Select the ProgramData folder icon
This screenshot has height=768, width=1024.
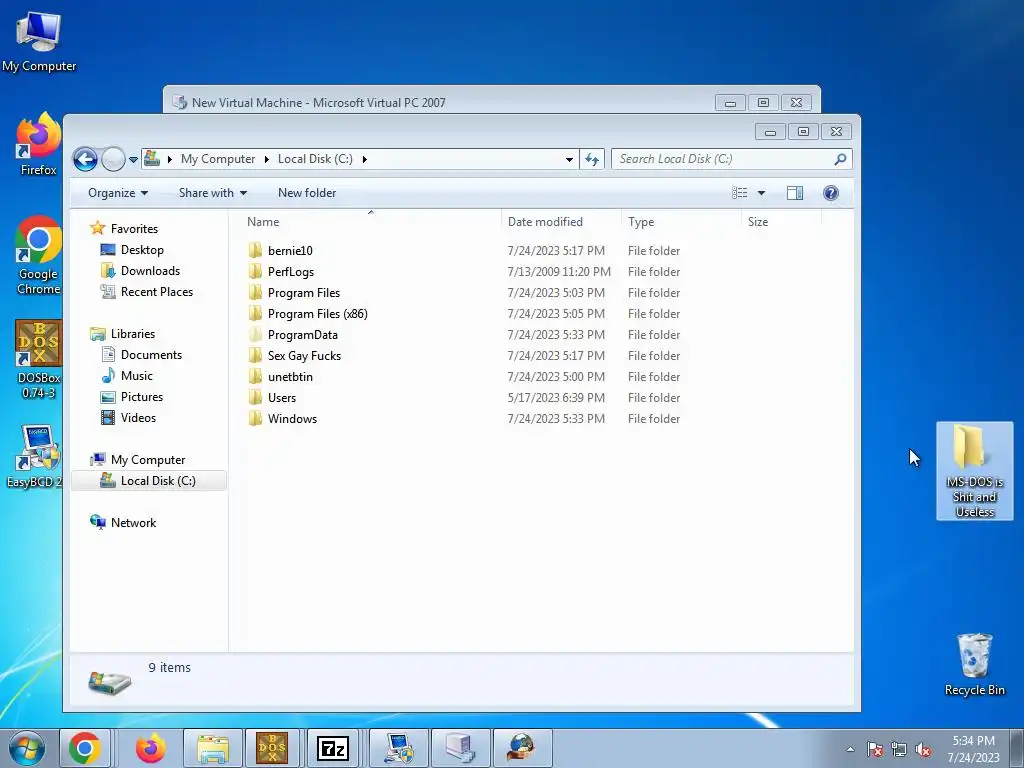tap(255, 334)
